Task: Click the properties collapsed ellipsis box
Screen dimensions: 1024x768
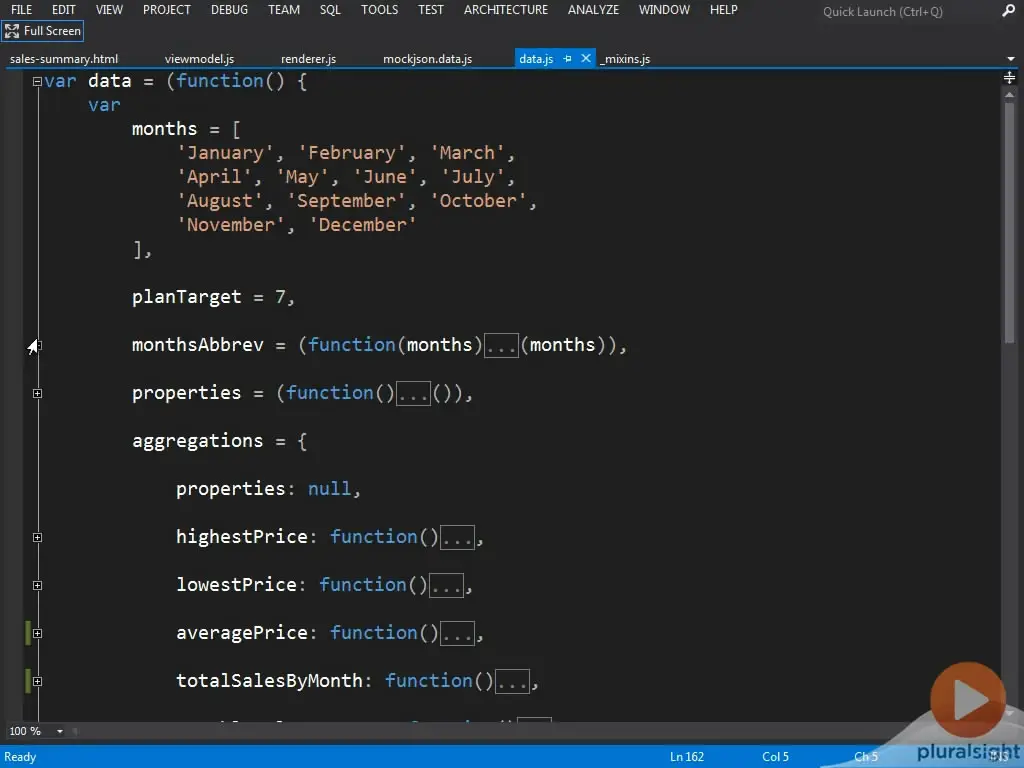Action: pos(413,394)
